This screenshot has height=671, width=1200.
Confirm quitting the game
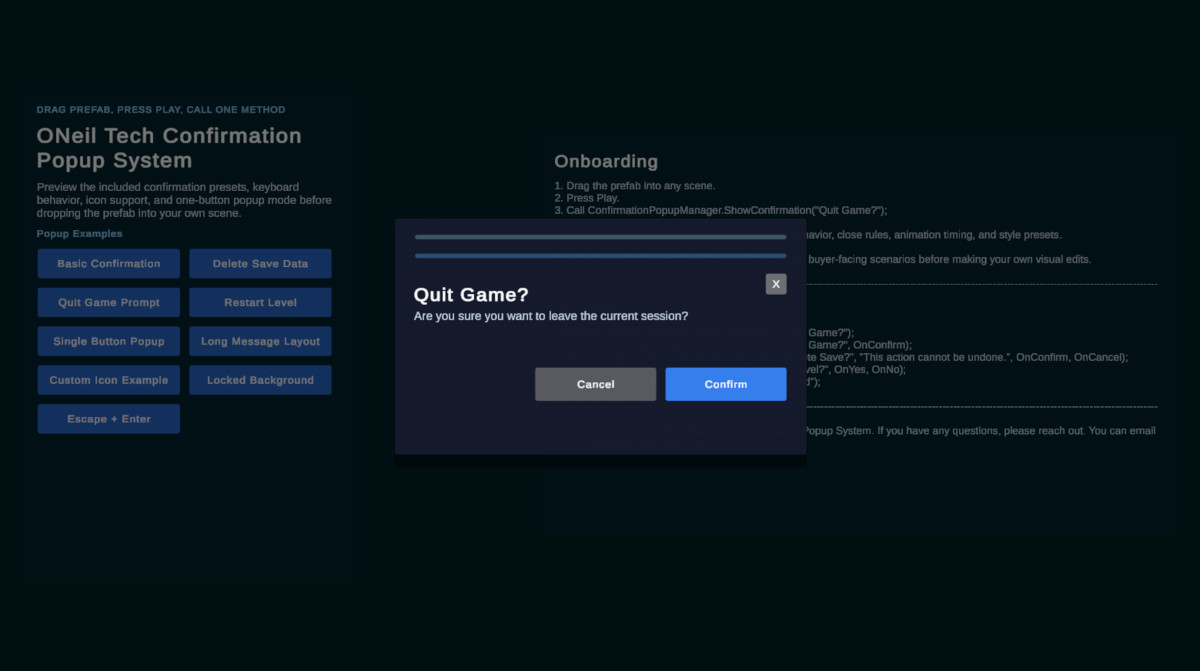pos(726,384)
